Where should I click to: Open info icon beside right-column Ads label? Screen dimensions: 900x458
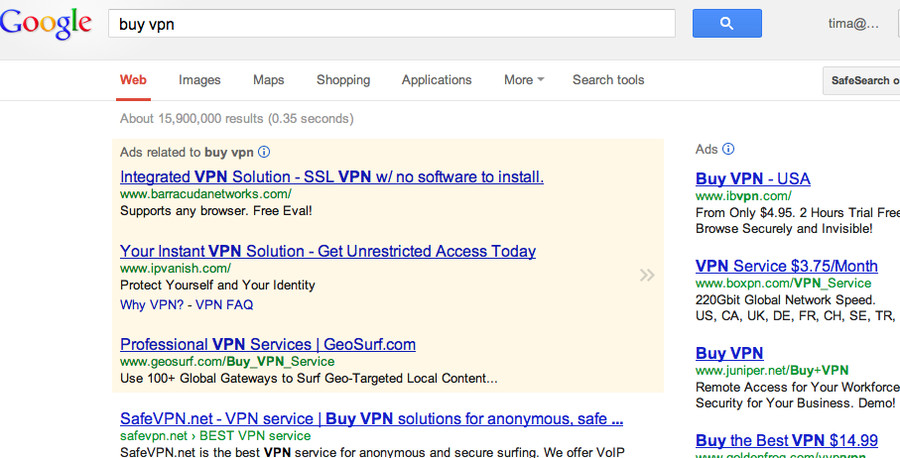tap(728, 149)
